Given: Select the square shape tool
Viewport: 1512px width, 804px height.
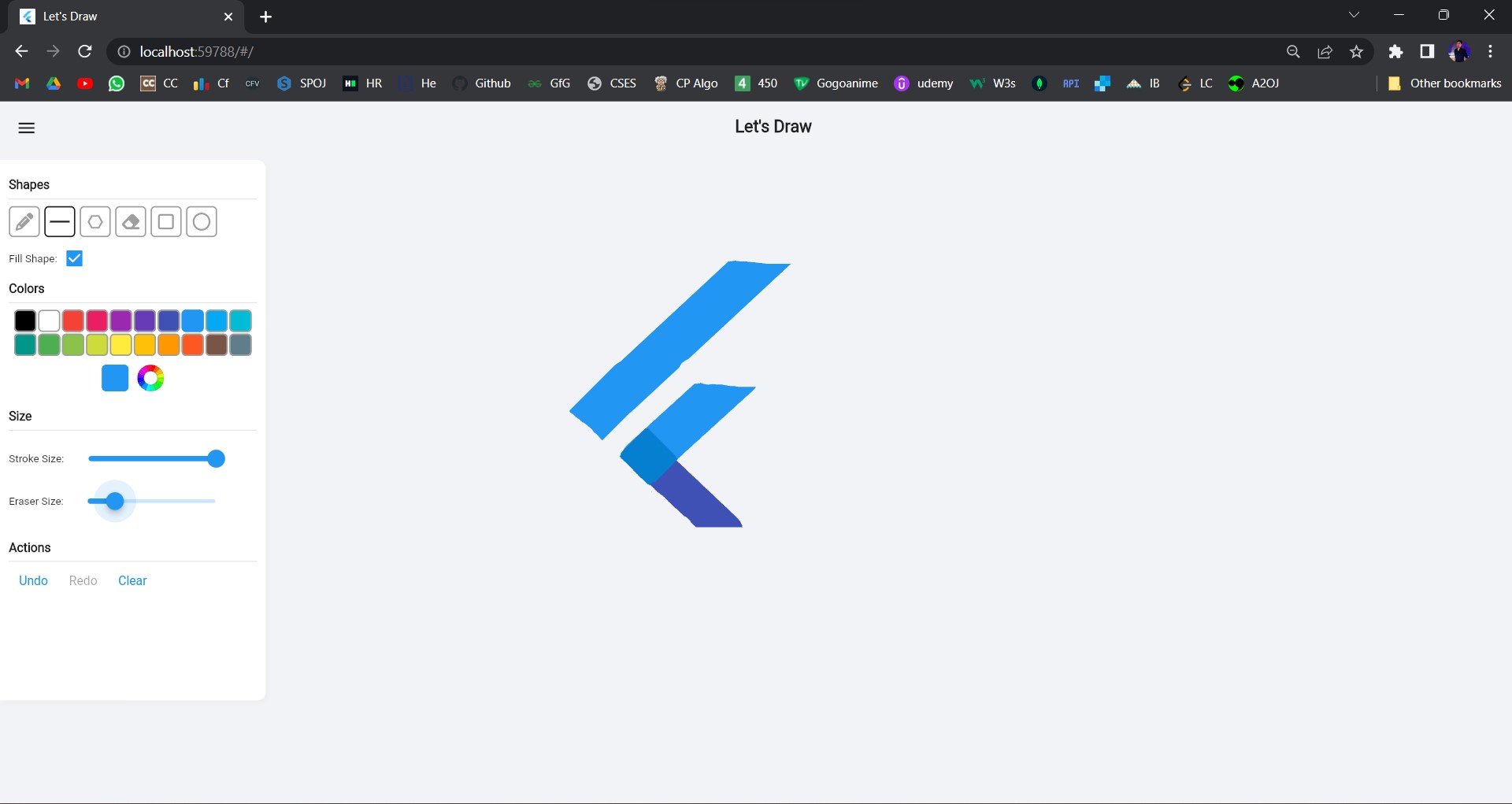Looking at the screenshot, I should (166, 222).
